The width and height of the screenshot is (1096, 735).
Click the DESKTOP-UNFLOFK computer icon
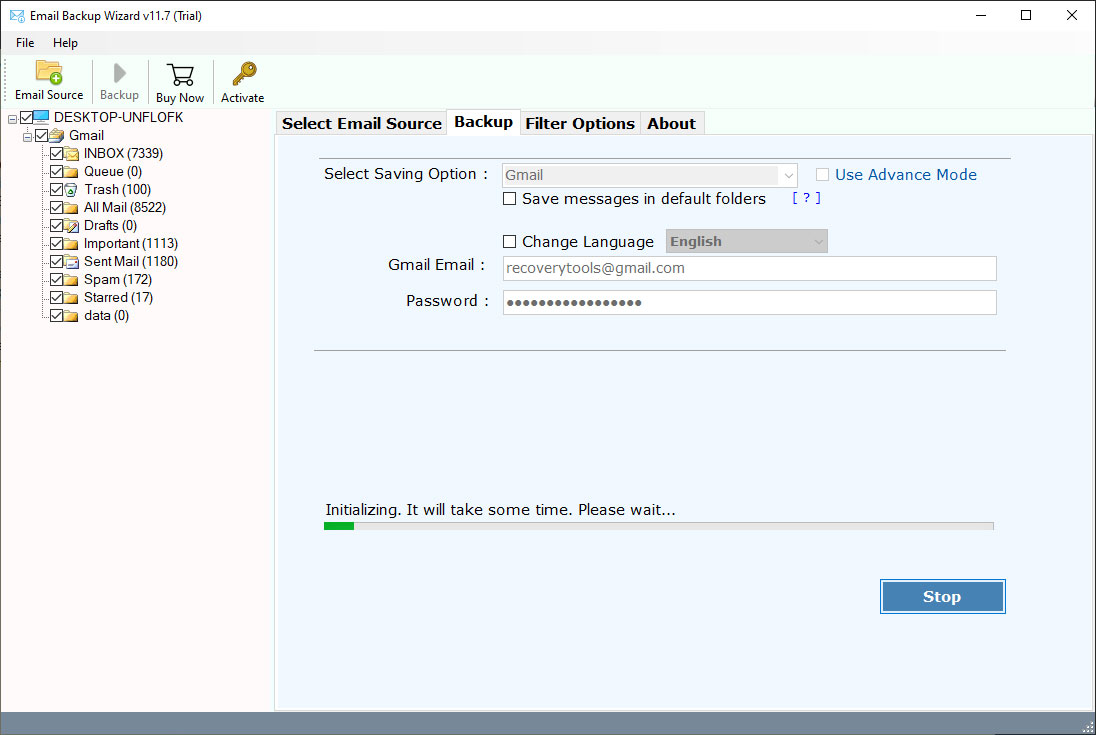click(x=41, y=117)
